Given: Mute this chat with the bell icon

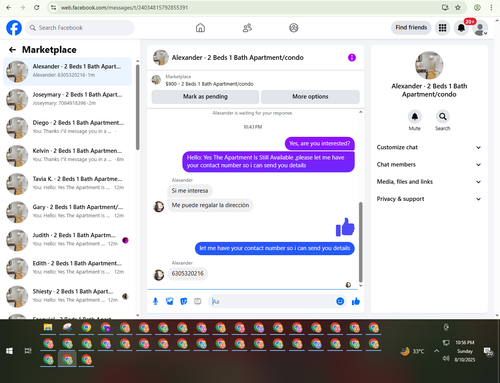Looking at the screenshot, I should click(x=415, y=117).
